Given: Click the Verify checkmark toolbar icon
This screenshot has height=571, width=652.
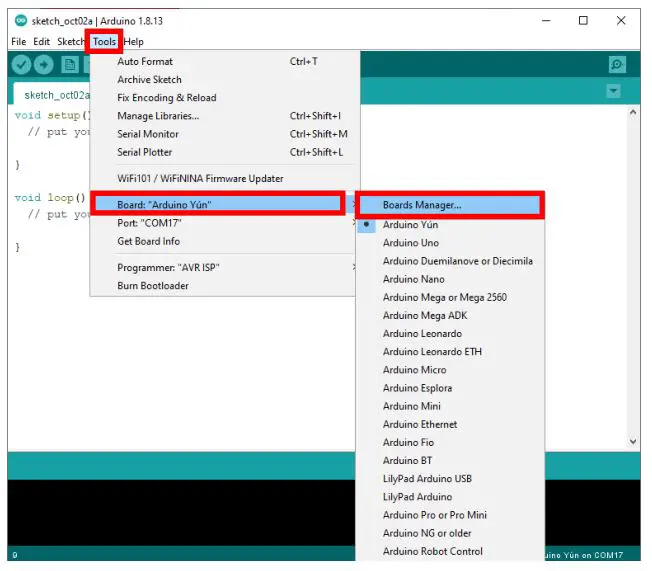Looking at the screenshot, I should point(21,64).
